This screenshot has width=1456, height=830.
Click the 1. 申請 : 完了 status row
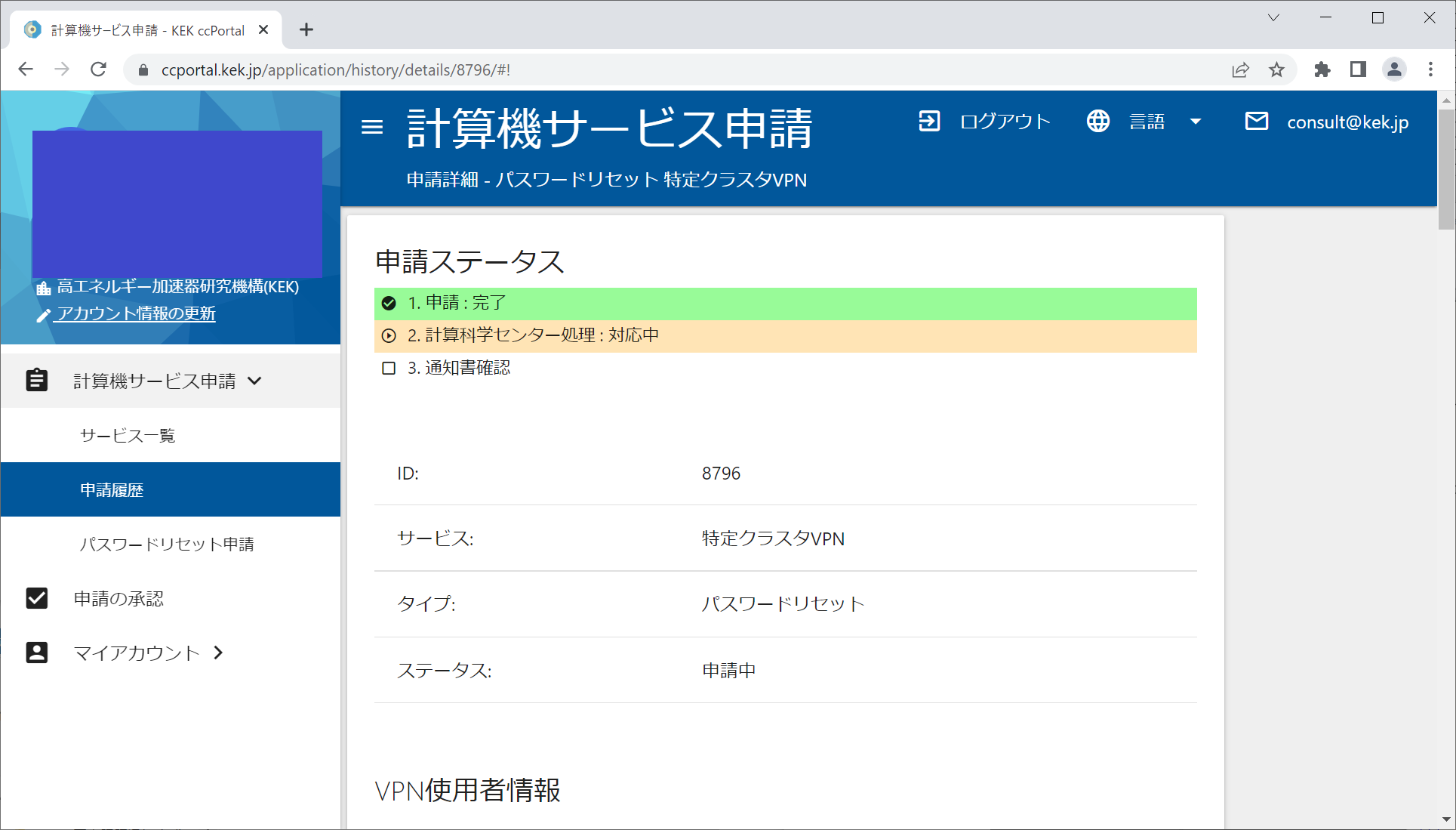(x=786, y=304)
